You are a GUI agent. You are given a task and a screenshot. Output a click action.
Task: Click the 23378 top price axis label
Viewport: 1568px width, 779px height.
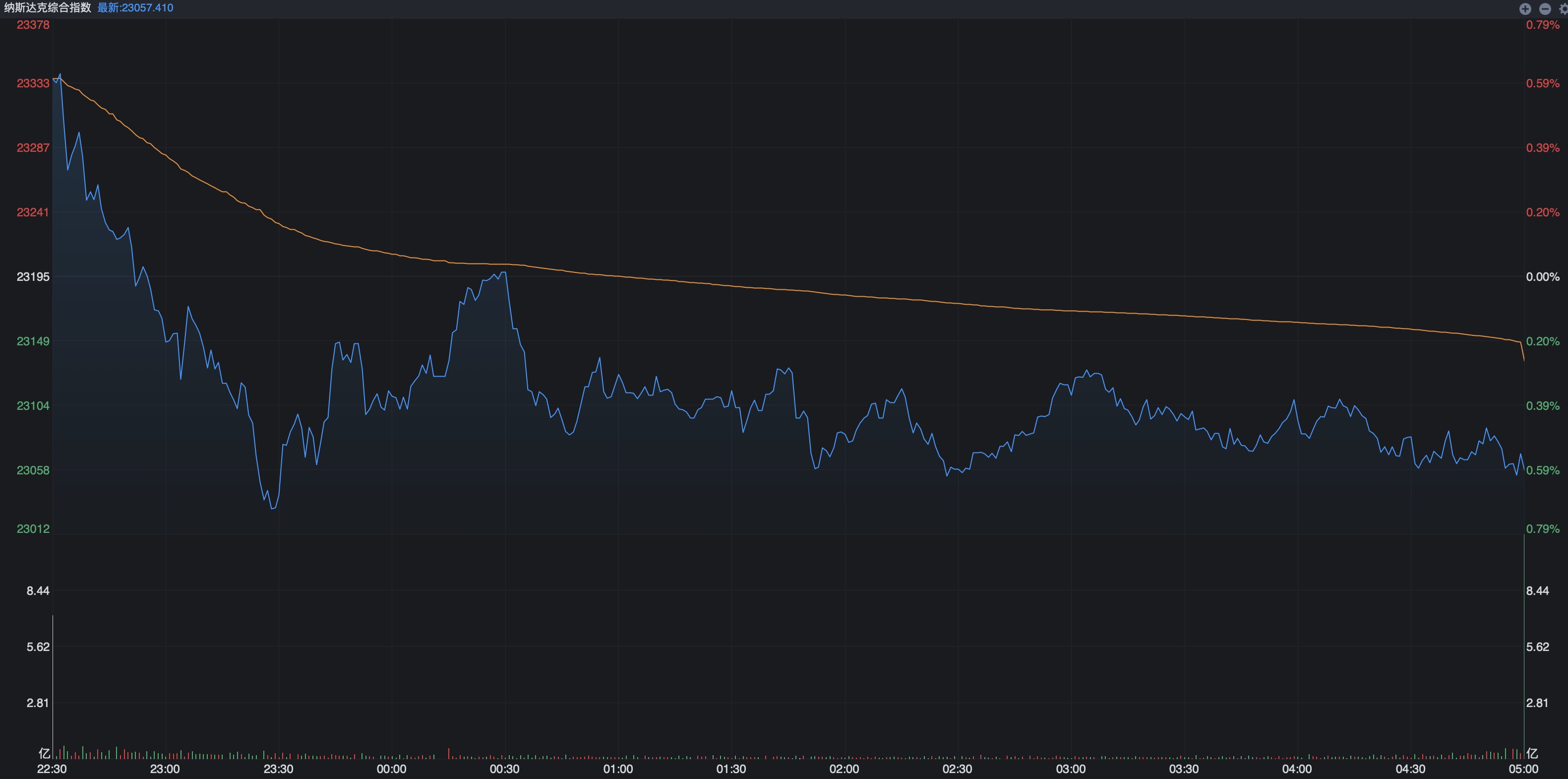tap(33, 25)
